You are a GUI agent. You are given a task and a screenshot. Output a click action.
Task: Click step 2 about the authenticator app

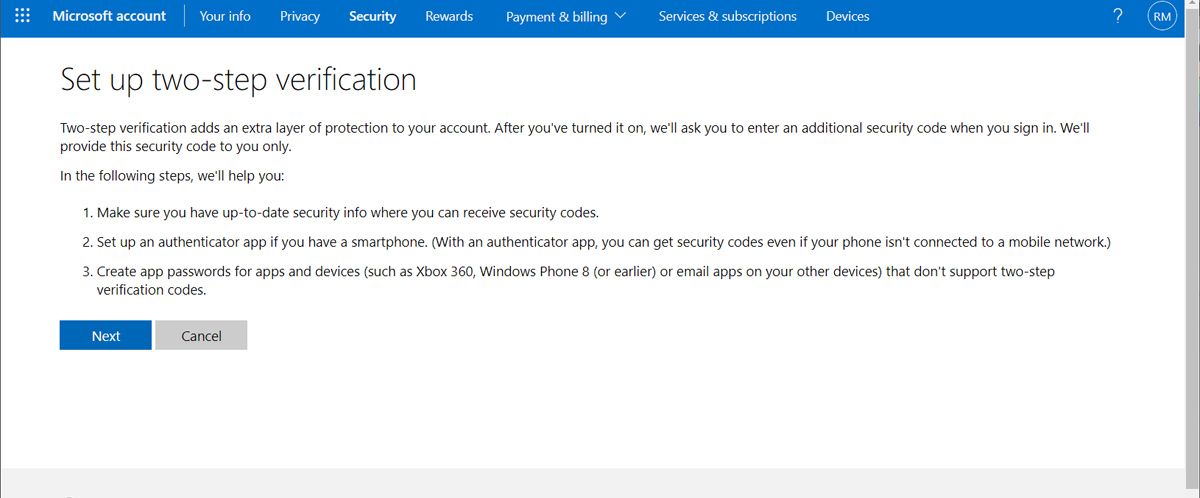[x=603, y=242]
